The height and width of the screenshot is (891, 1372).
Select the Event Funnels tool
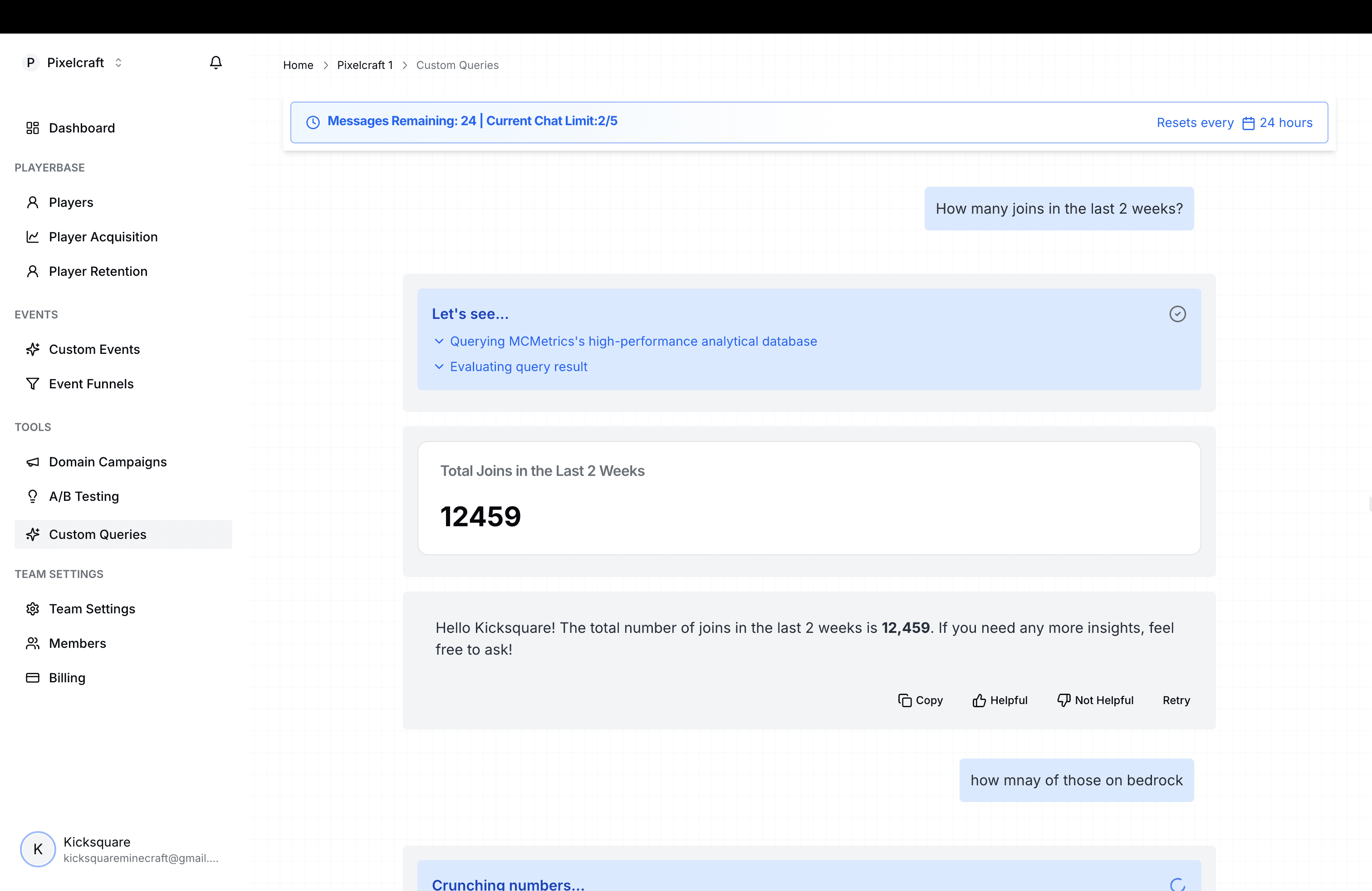pyautogui.click(x=90, y=383)
